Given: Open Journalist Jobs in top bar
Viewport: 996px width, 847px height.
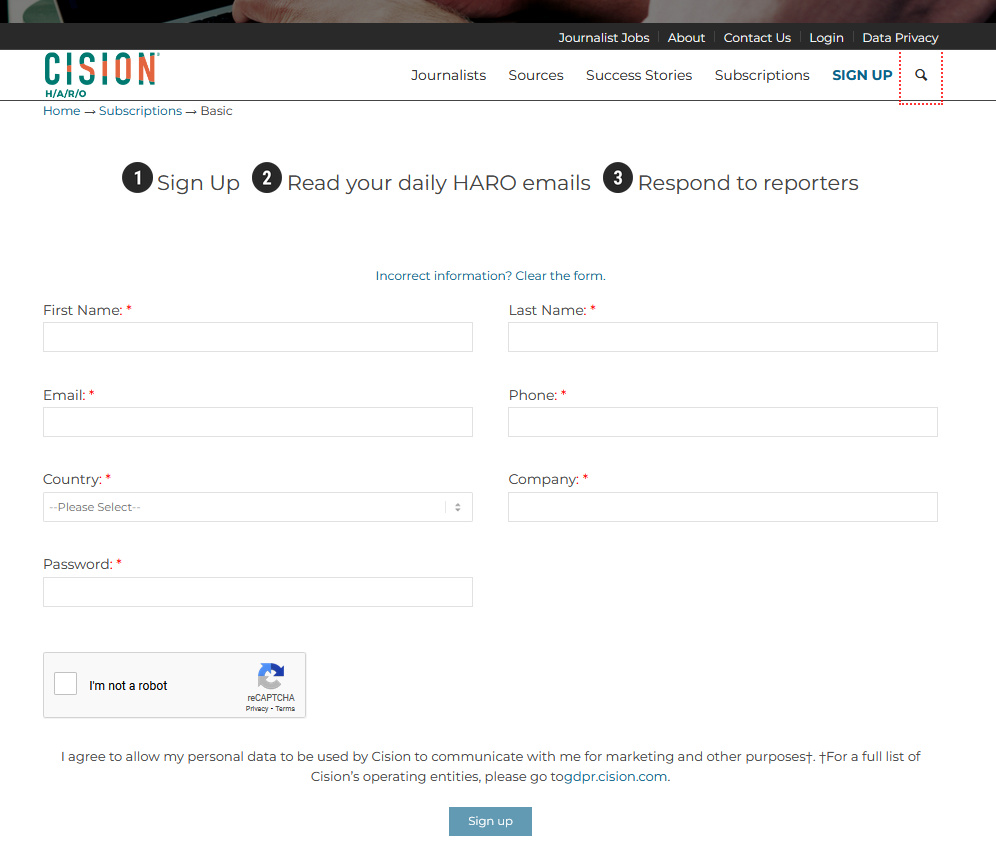Looking at the screenshot, I should tap(603, 37).
